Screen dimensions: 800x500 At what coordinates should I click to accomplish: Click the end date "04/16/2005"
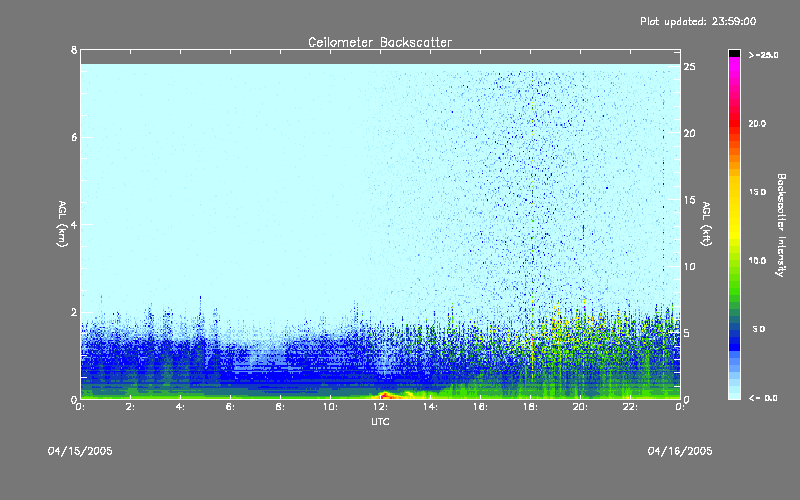click(680, 451)
